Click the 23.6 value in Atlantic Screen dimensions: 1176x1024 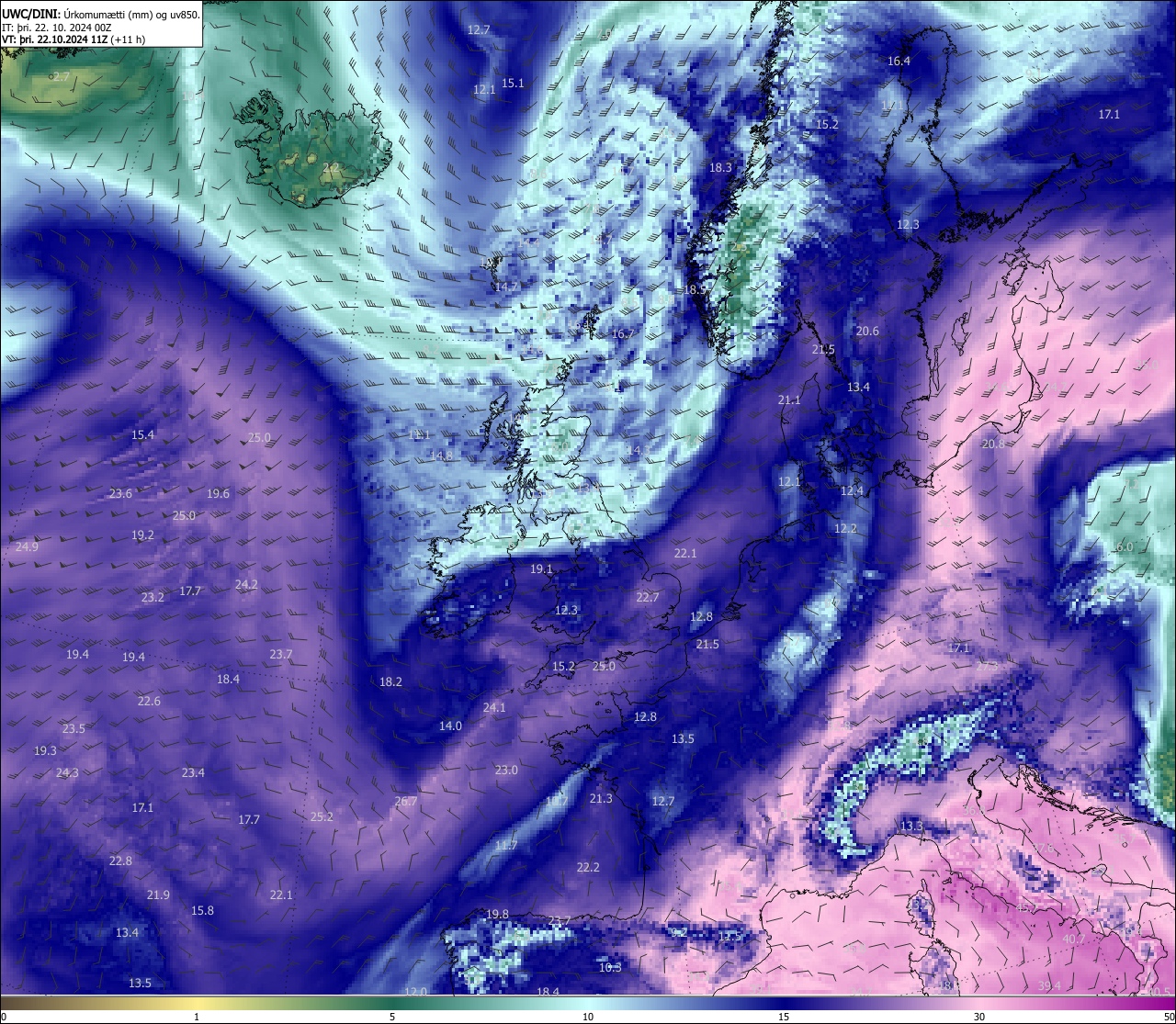[120, 493]
